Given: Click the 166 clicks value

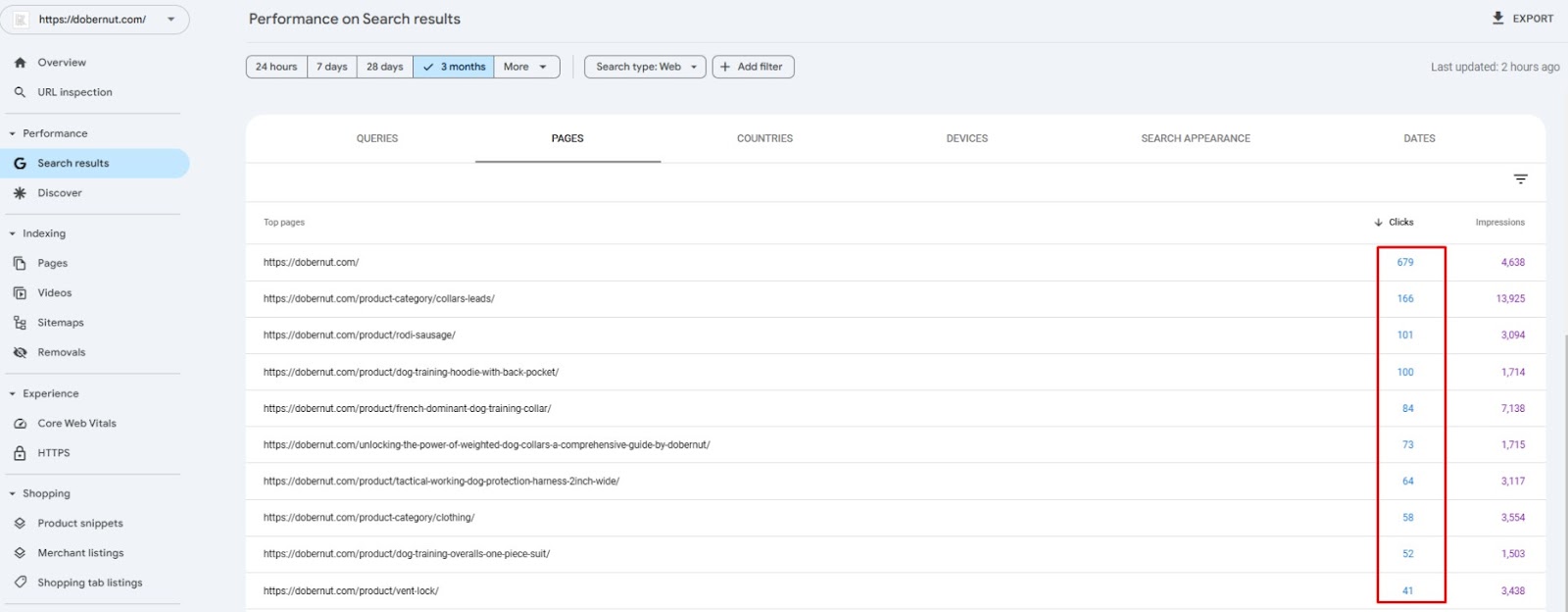Looking at the screenshot, I should coord(1405,299).
